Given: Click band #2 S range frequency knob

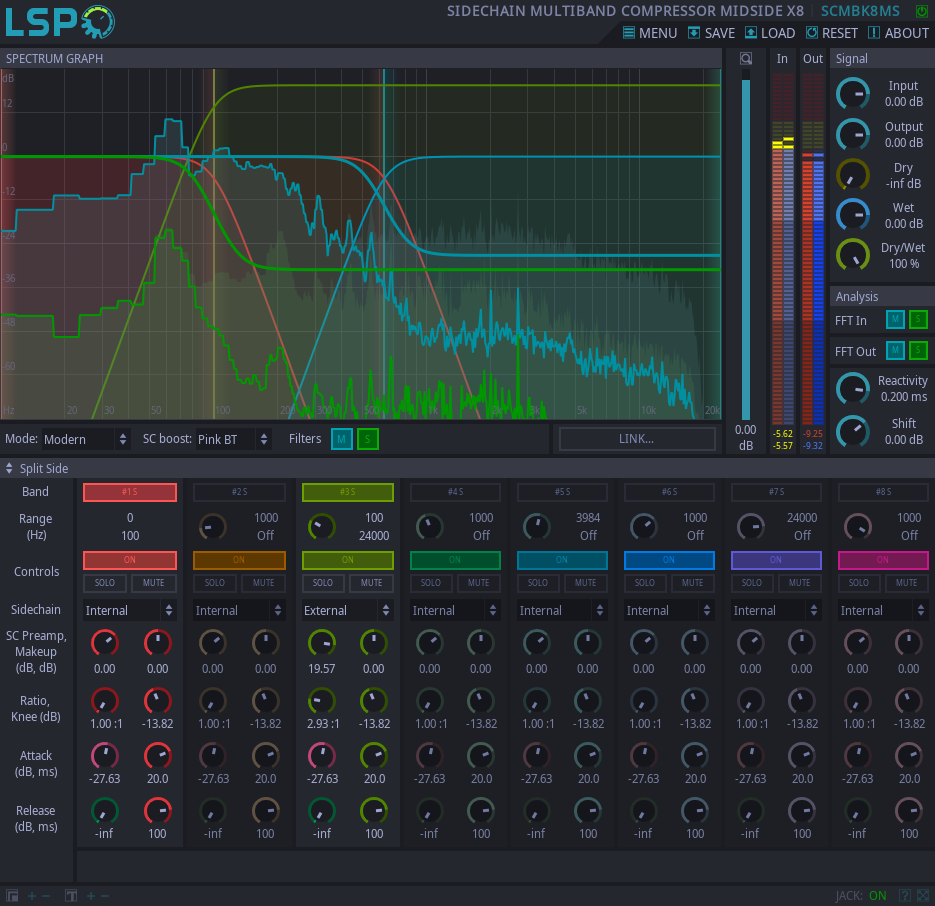Looking at the screenshot, I should pyautogui.click(x=212, y=527).
